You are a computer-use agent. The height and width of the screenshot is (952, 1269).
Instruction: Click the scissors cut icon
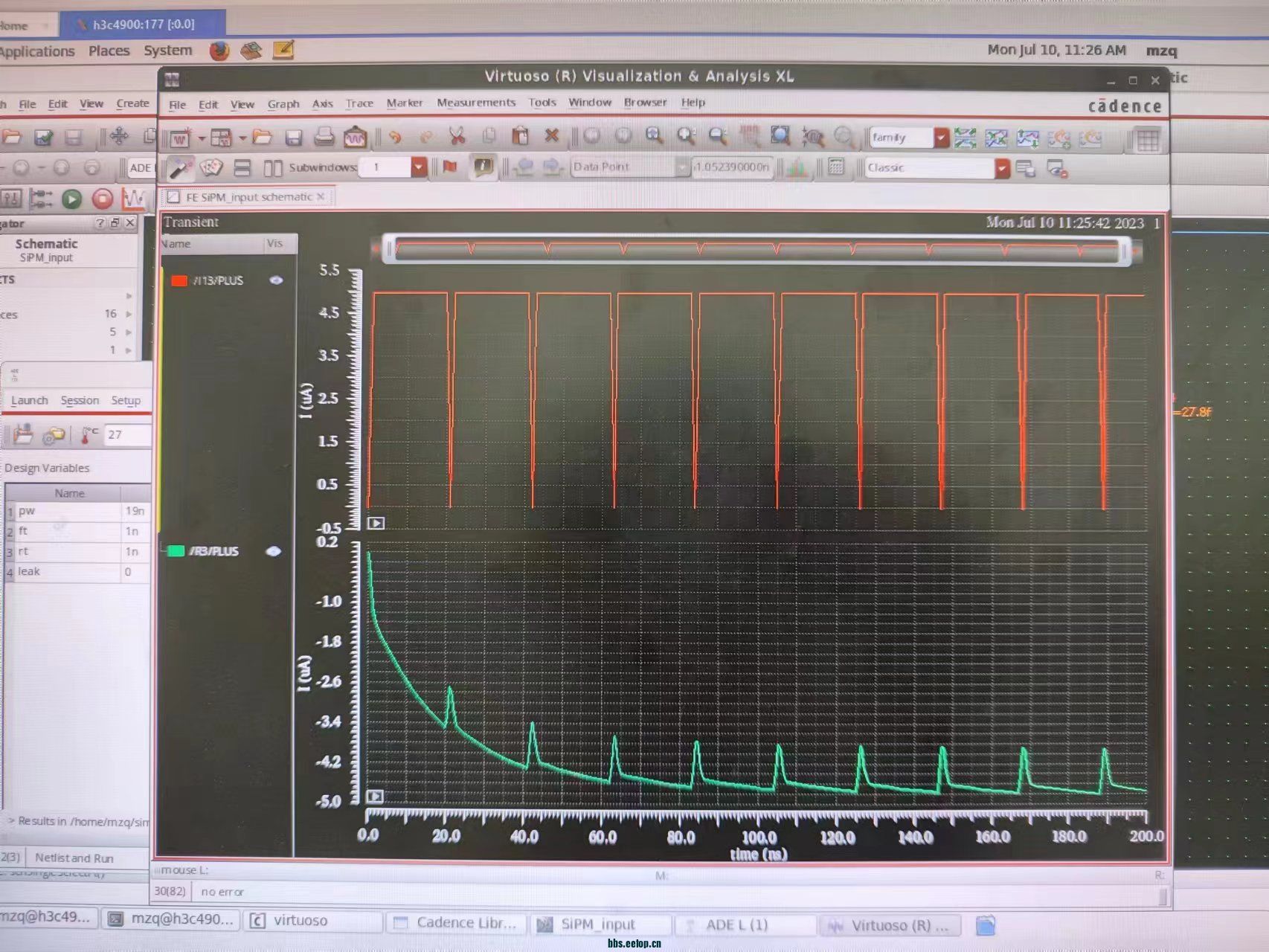457,136
